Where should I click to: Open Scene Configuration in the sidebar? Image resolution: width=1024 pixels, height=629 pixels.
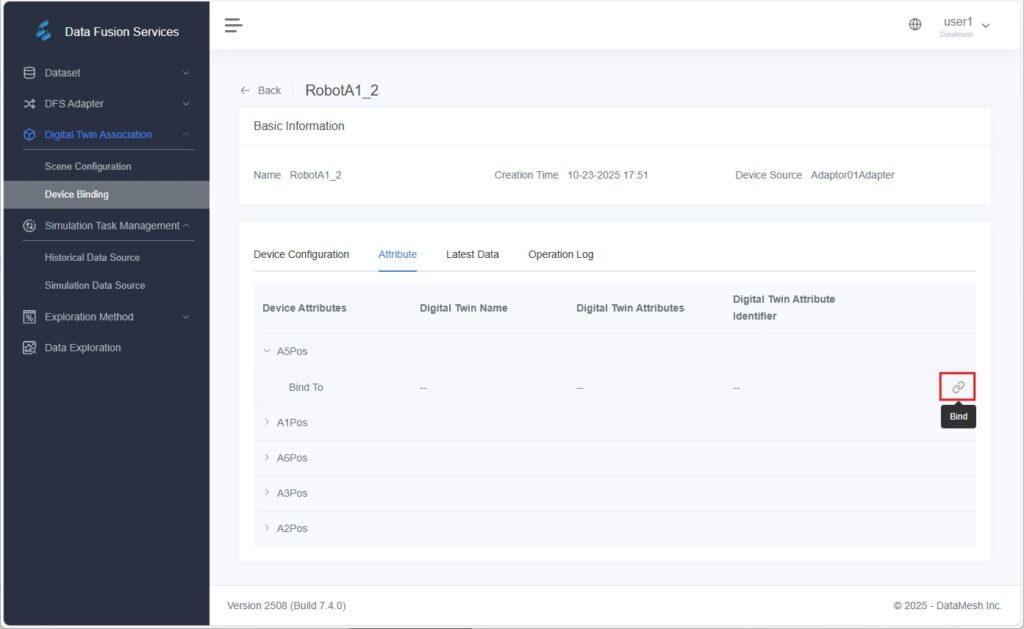[88, 166]
